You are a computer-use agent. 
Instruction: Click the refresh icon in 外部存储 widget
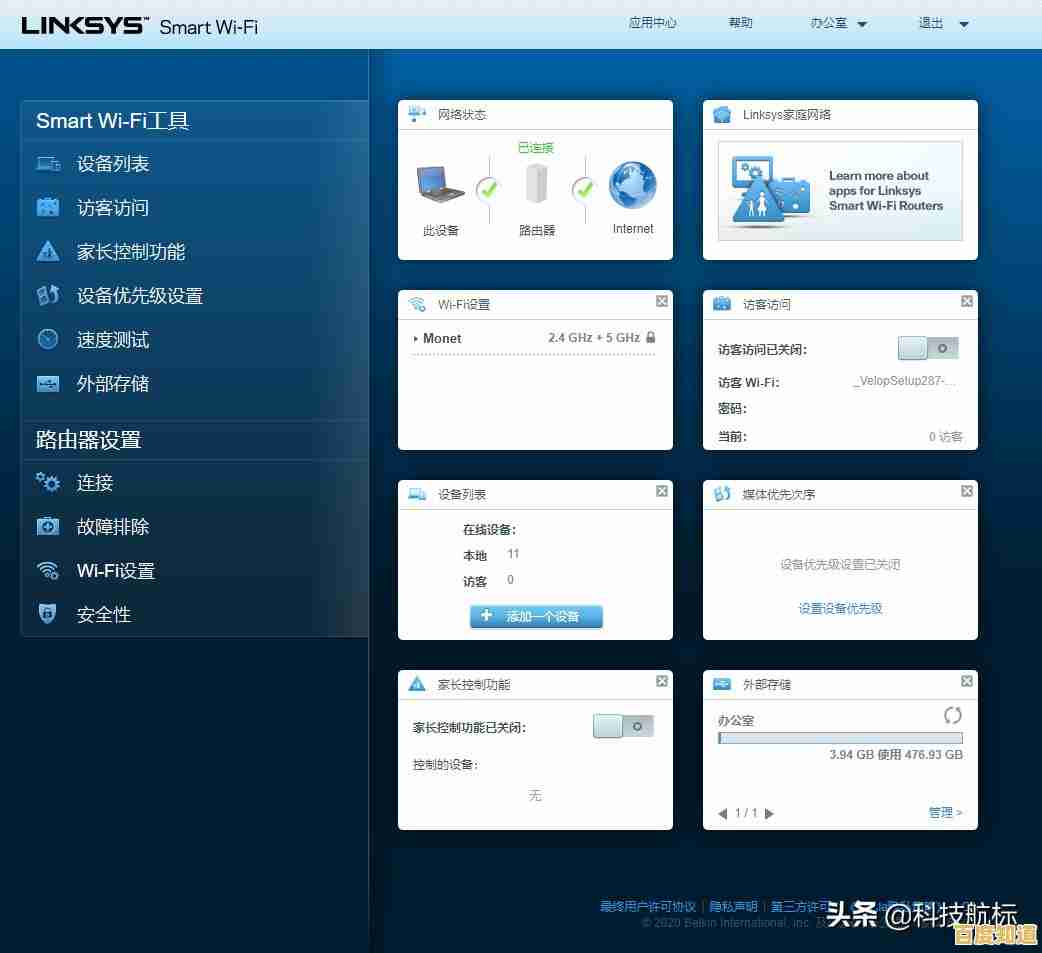click(952, 715)
